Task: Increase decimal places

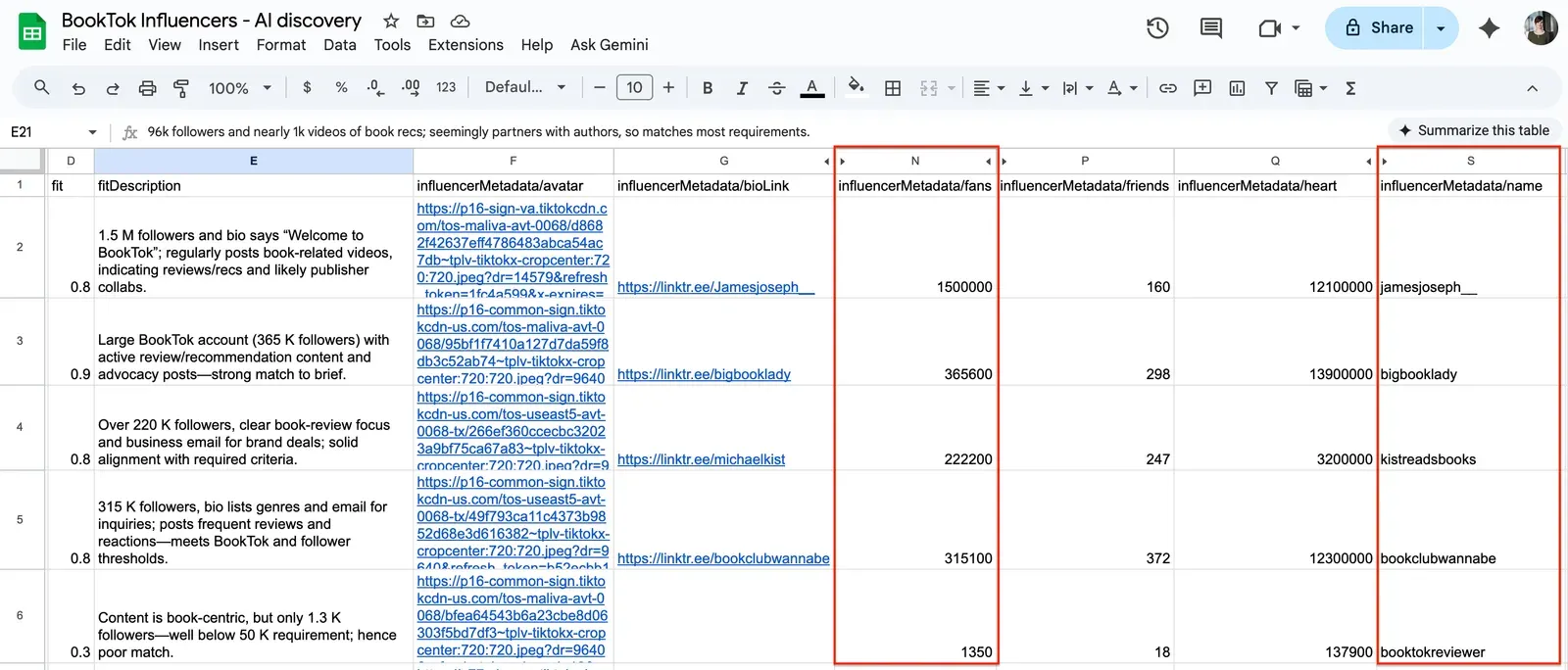Action: 411,87
